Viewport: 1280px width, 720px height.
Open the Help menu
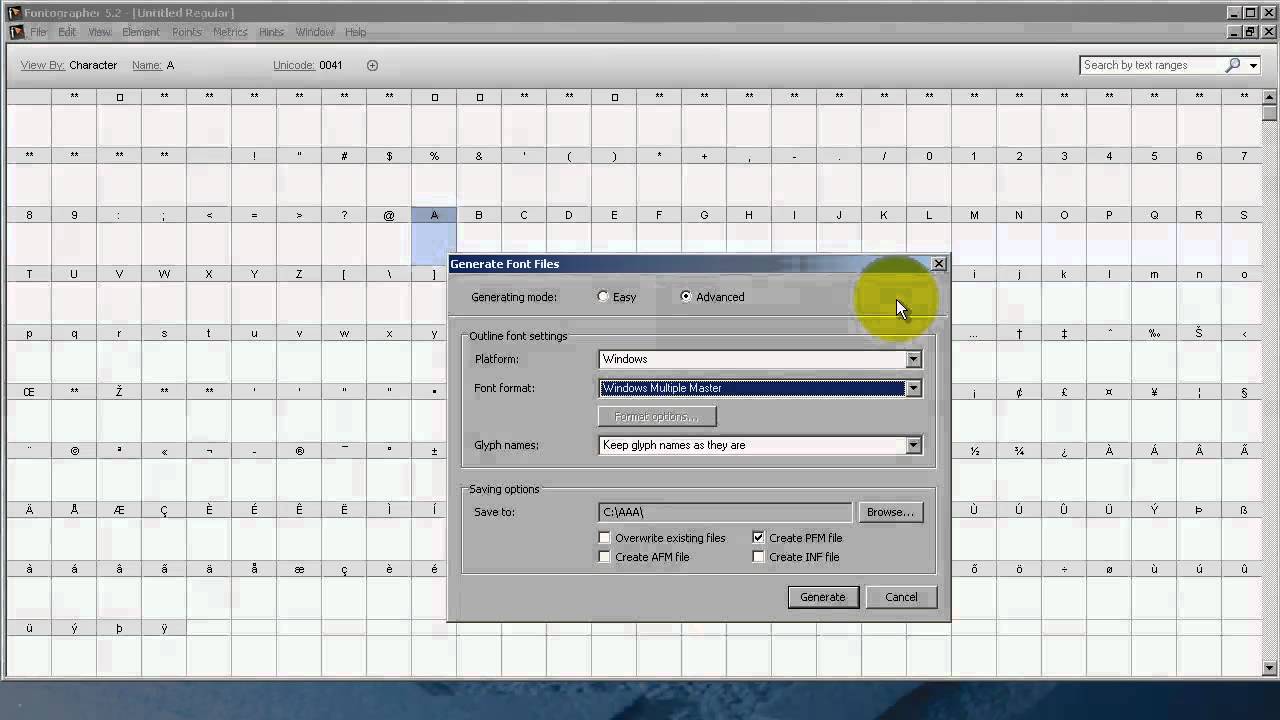click(356, 32)
